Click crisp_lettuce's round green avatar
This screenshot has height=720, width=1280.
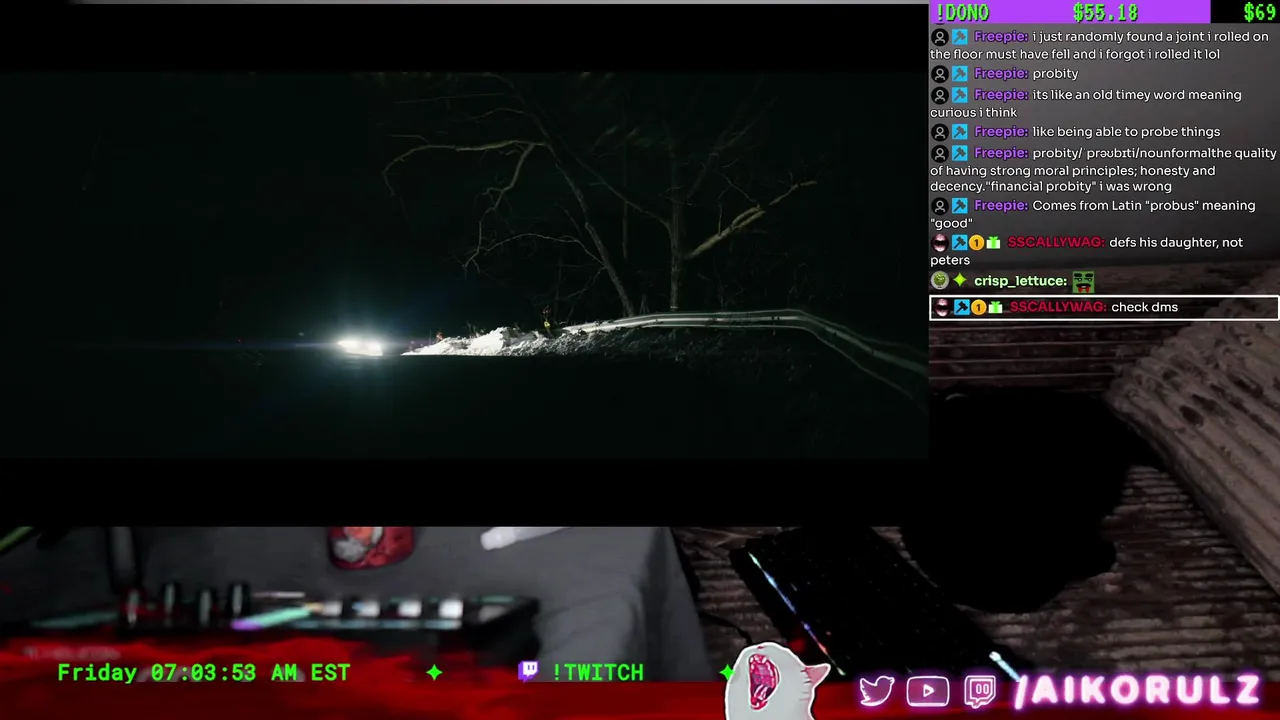(939, 281)
